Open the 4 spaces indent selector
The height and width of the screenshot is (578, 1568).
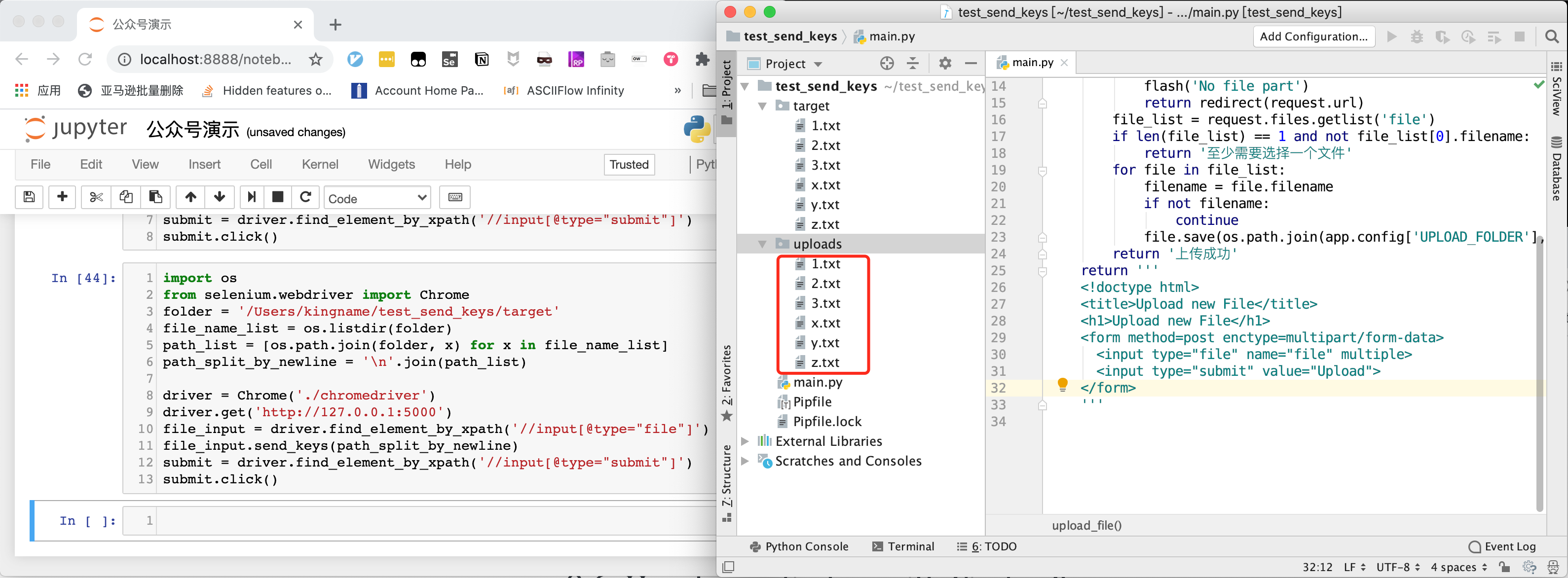[1458, 567]
